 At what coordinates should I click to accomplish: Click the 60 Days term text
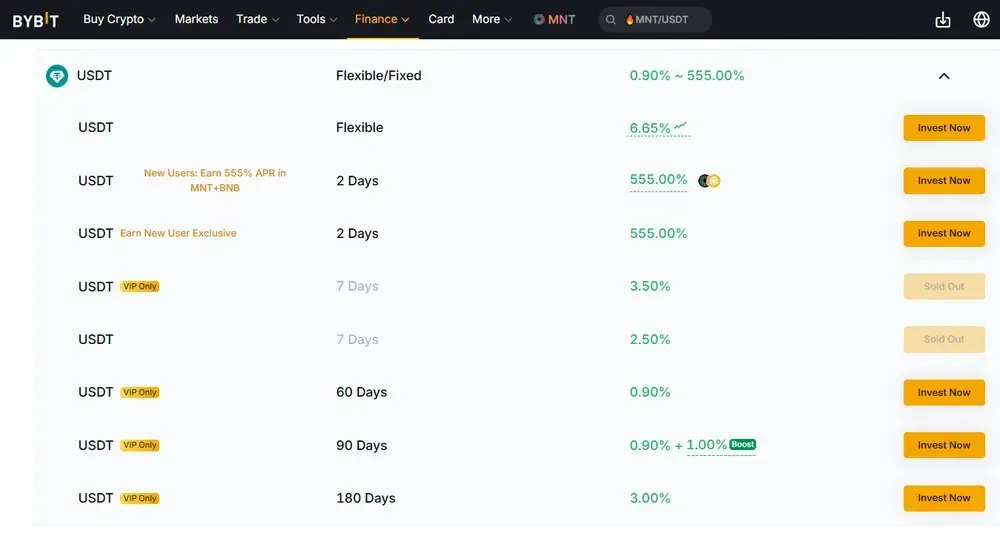click(362, 392)
